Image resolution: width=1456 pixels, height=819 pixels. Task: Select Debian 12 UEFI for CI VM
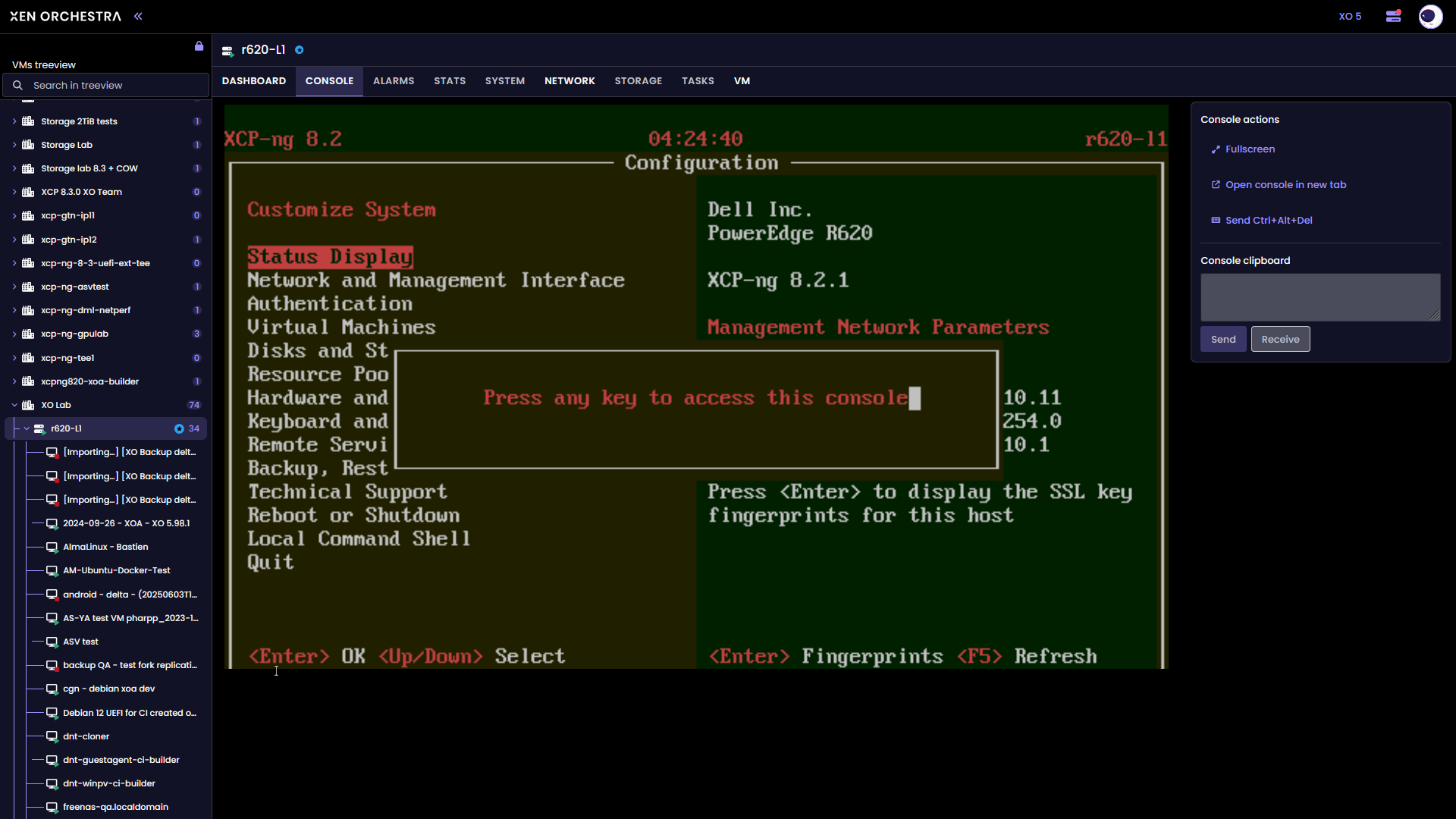tap(130, 713)
